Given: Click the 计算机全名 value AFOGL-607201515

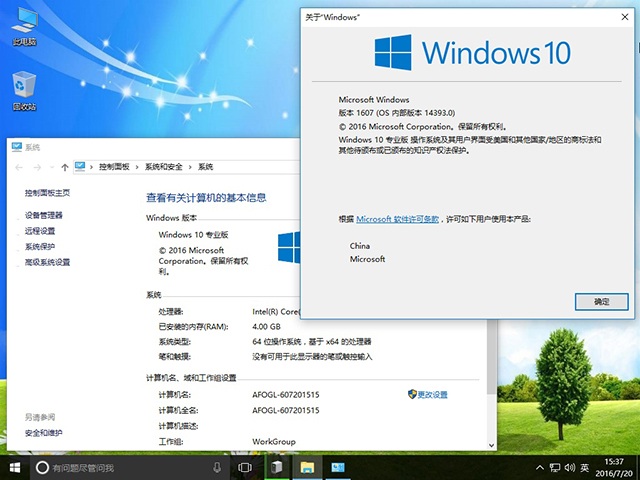Looking at the screenshot, I should coord(286,410).
